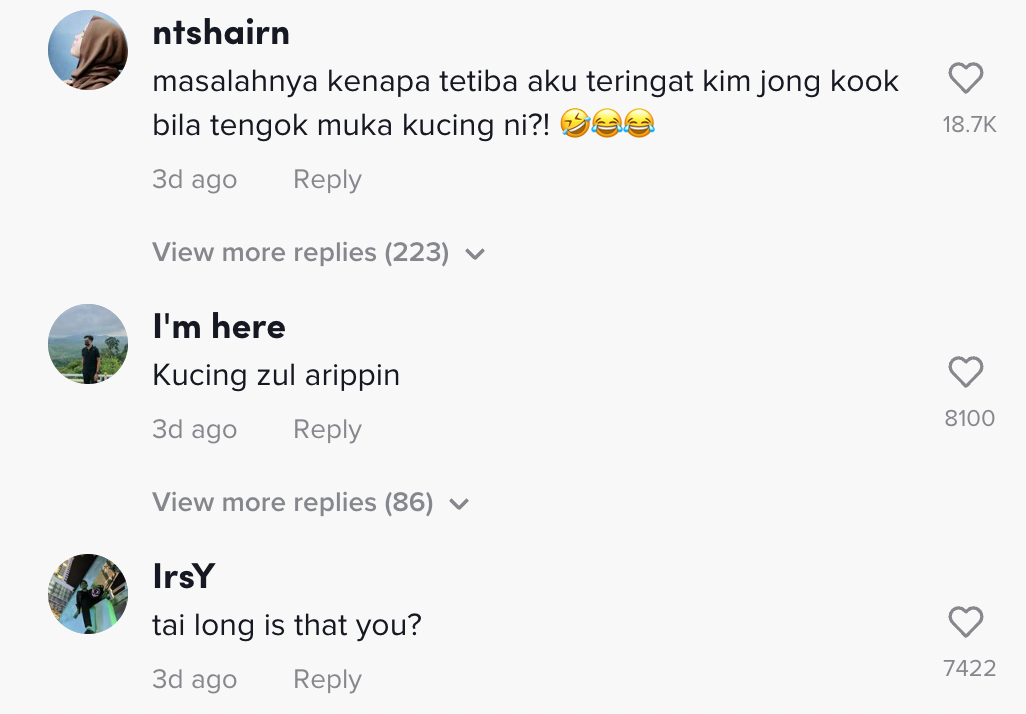The width and height of the screenshot is (1026, 714).
Task: Tap the heart on the 'Kucing zul arippin' comment
Action: (965, 372)
